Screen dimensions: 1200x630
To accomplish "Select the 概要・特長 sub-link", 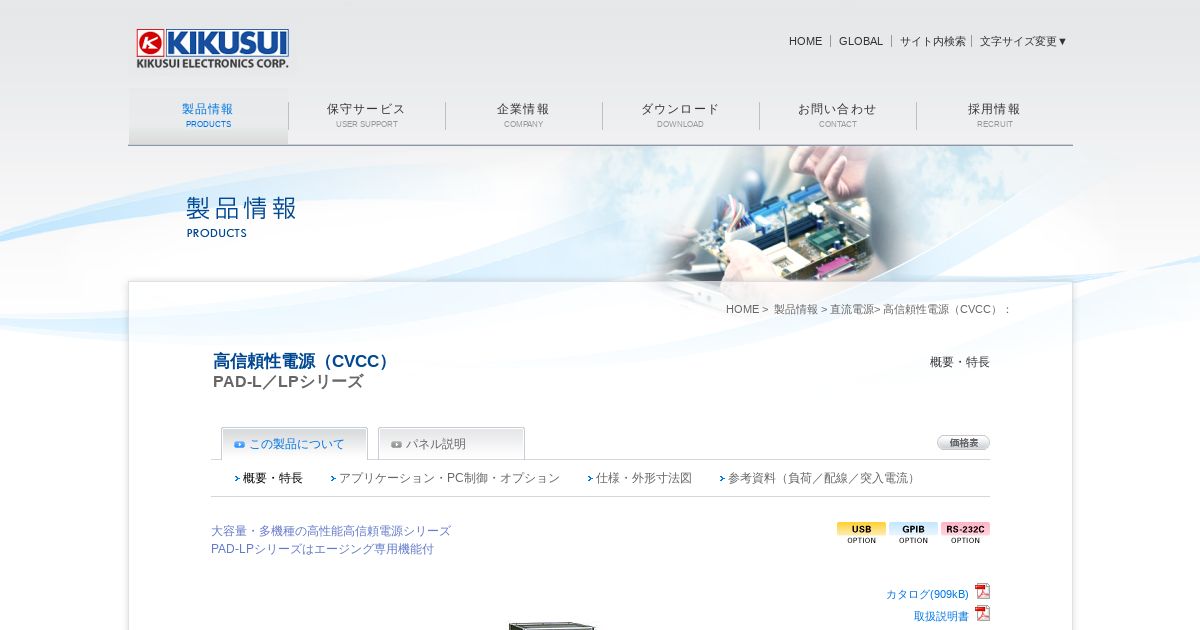I will coord(272,478).
